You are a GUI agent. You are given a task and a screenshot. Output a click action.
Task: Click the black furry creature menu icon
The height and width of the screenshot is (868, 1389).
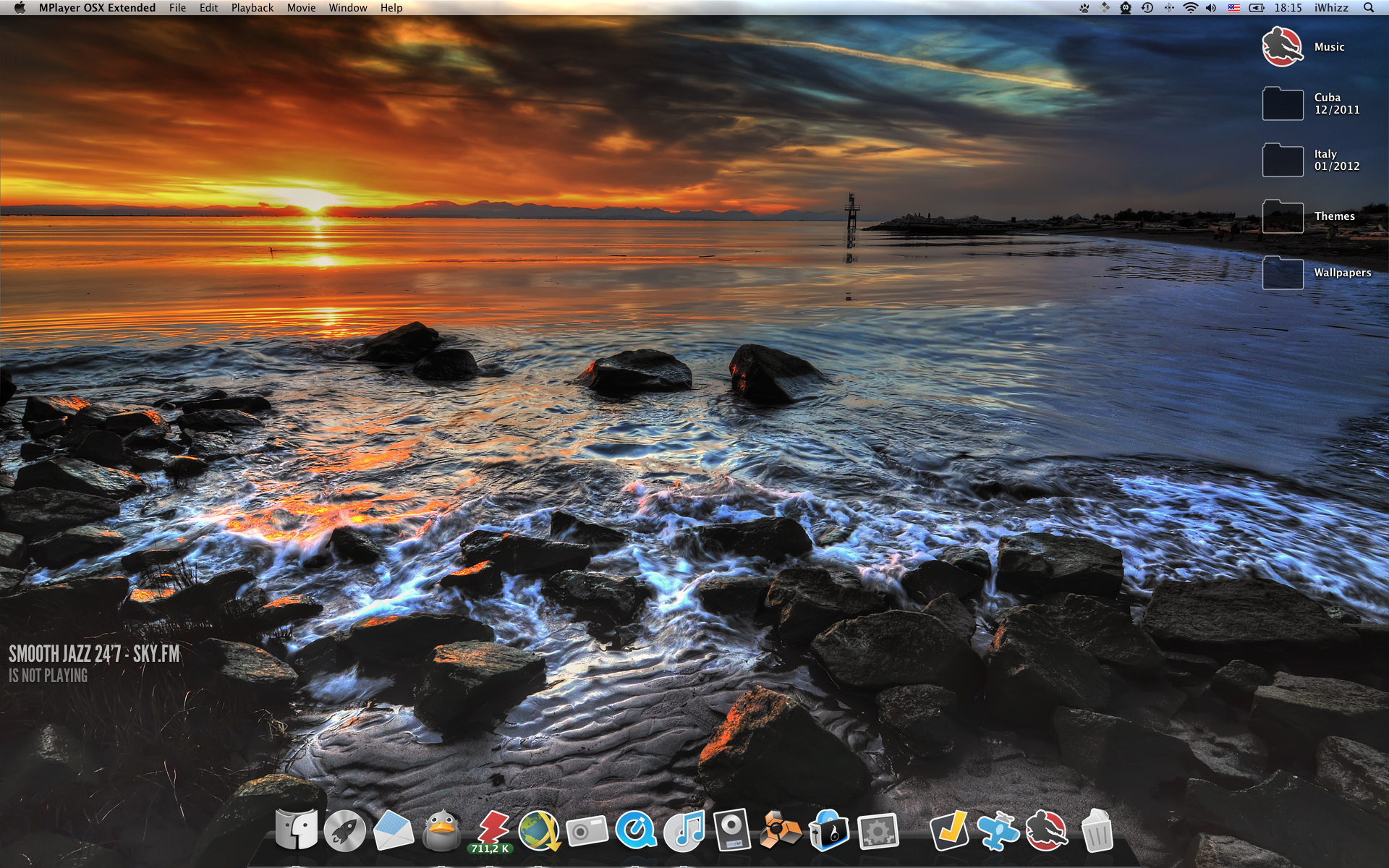coord(1126,8)
